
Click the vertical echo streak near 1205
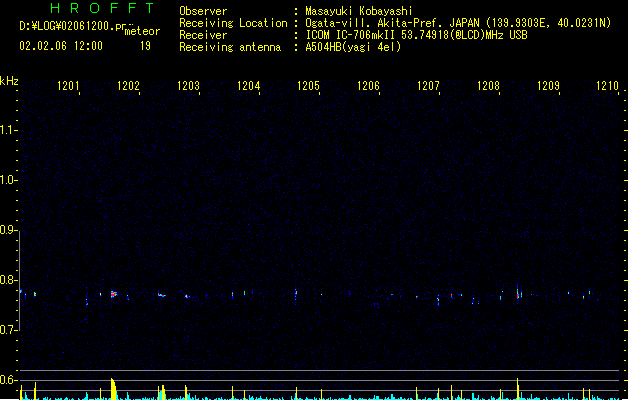coord(296,295)
